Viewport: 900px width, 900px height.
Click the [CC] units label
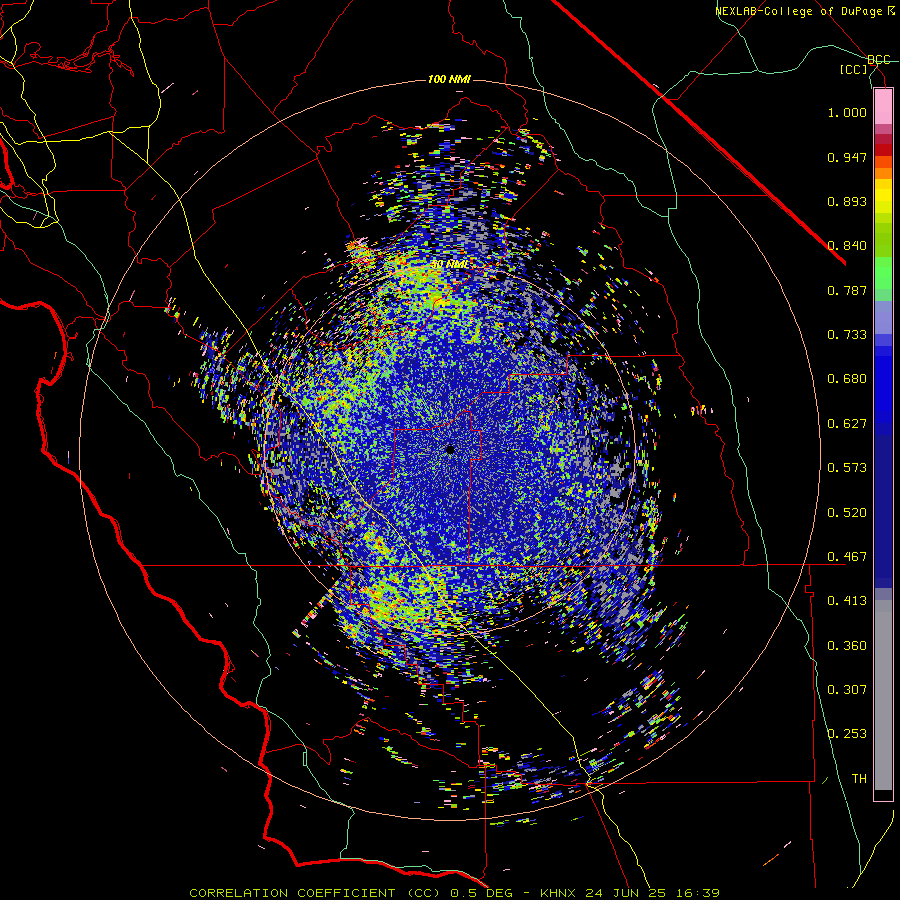pyautogui.click(x=854, y=69)
